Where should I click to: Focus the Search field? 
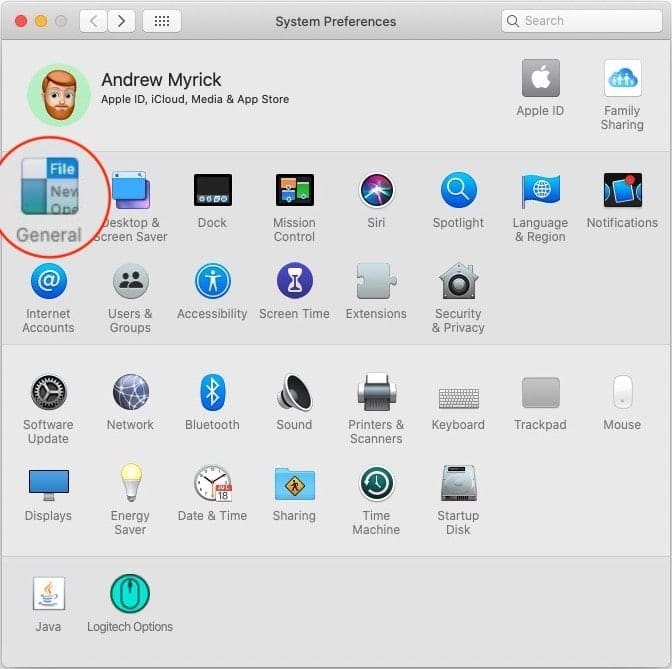click(582, 21)
